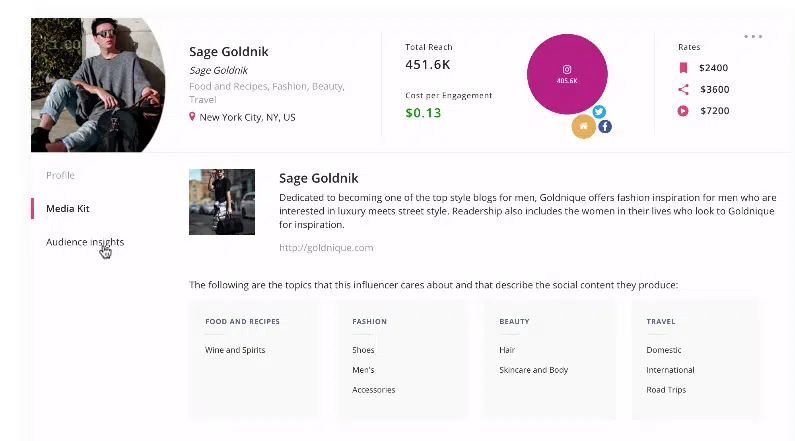795x441 pixels.
Task: Click the Beauty card heading
Action: 514,321
